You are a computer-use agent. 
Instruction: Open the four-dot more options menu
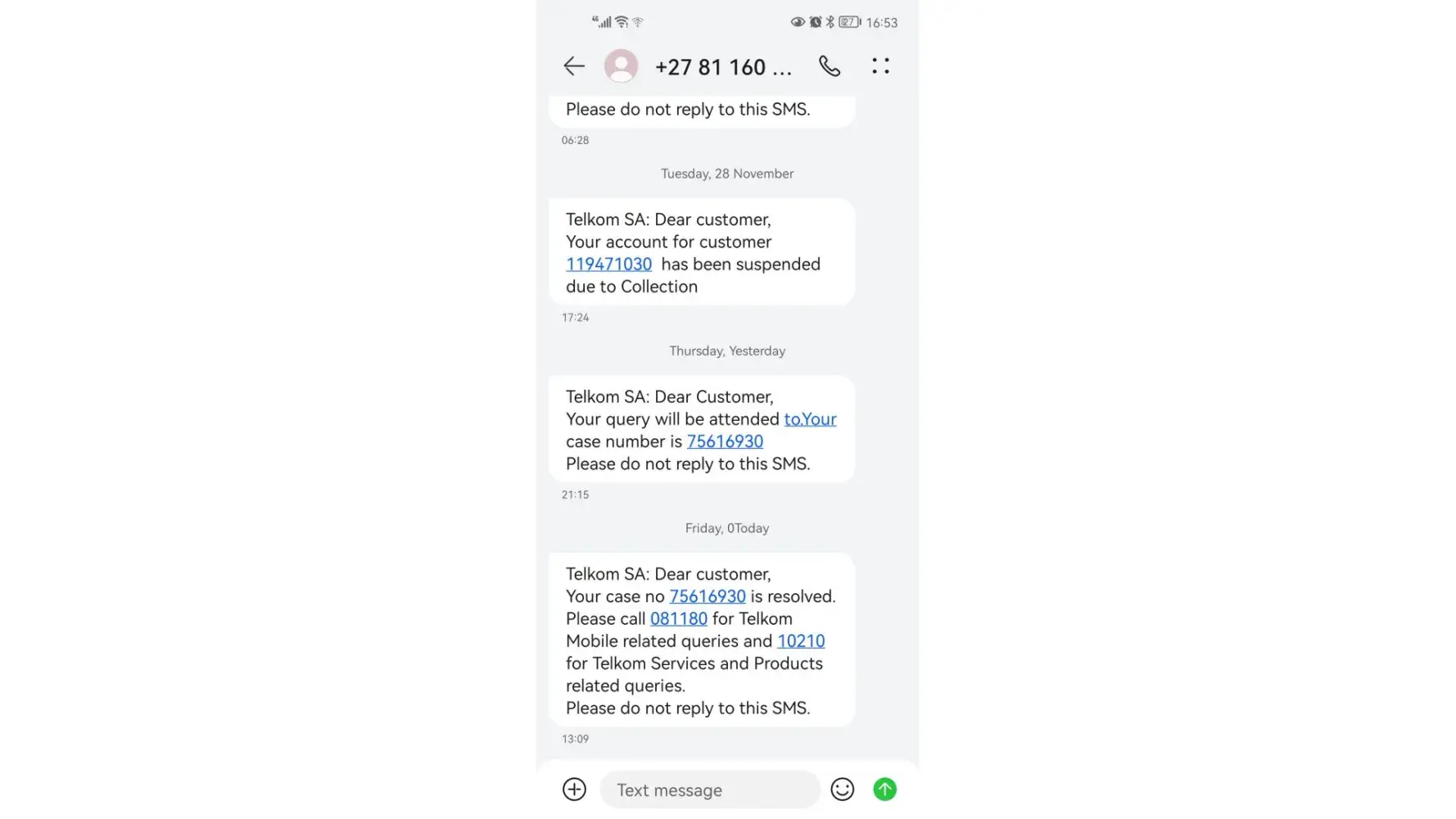coord(881,66)
